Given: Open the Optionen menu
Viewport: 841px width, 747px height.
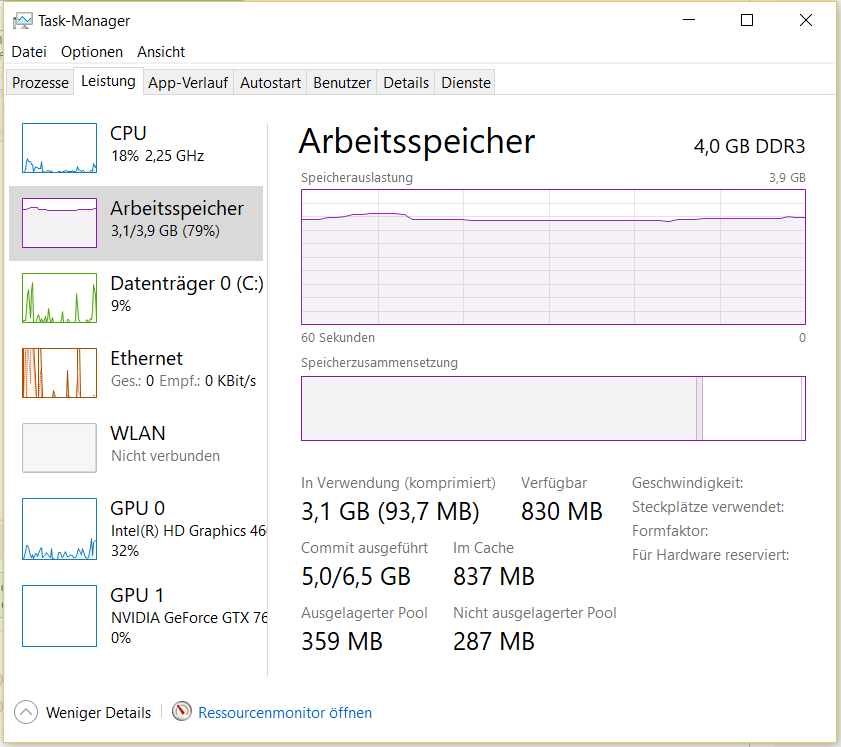Looking at the screenshot, I should pyautogui.click(x=92, y=52).
